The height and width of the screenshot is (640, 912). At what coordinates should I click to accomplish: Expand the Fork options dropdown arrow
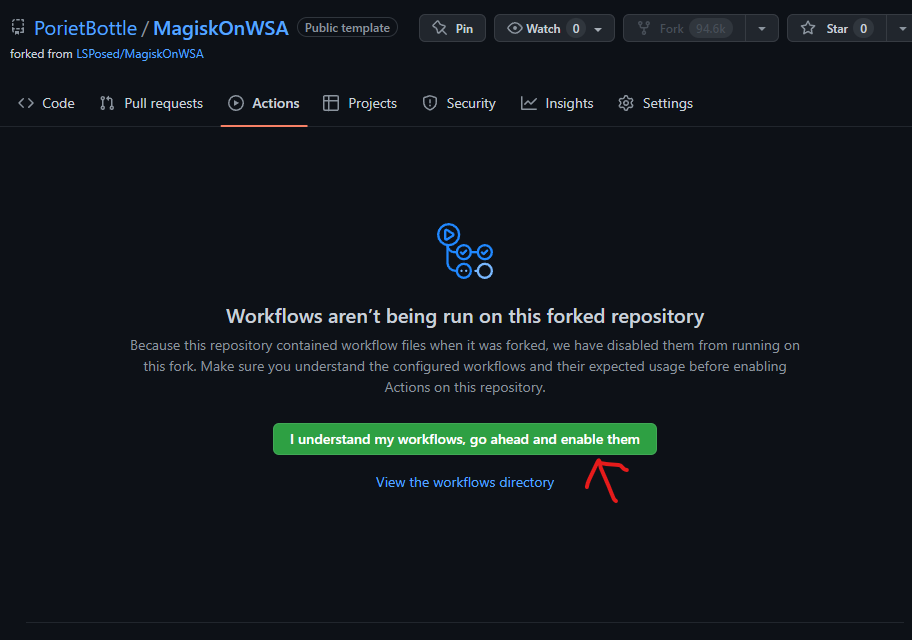click(x=762, y=29)
